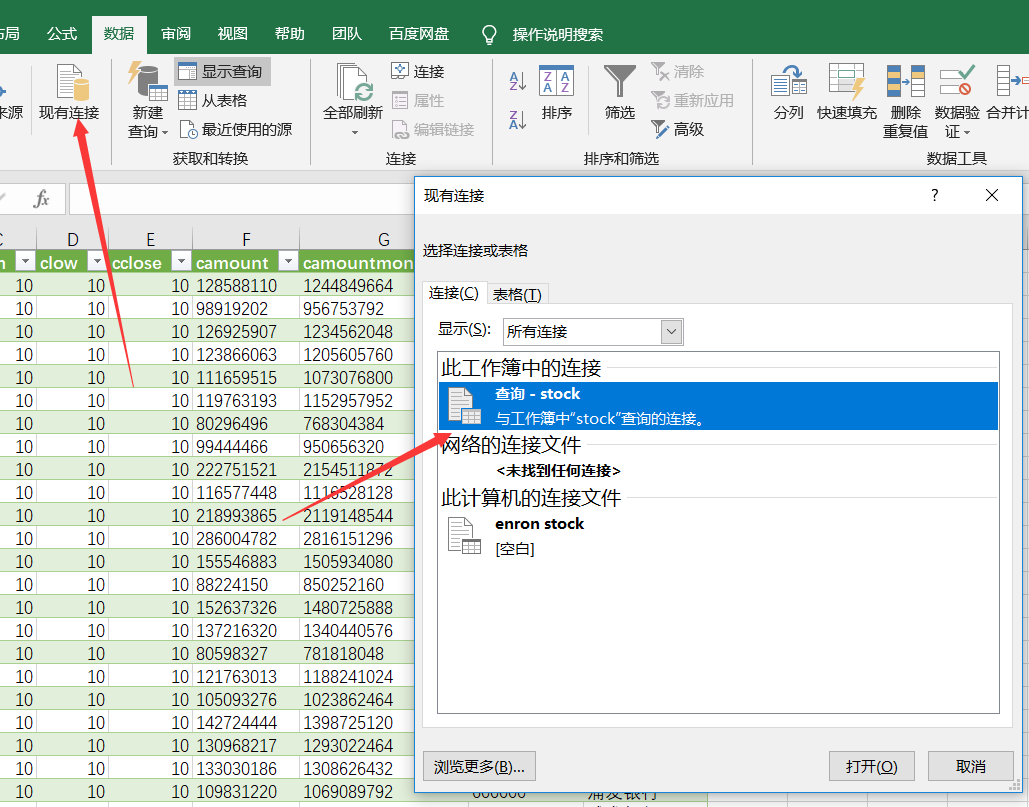Sort ascending with the A-Z icon

[x=518, y=82]
